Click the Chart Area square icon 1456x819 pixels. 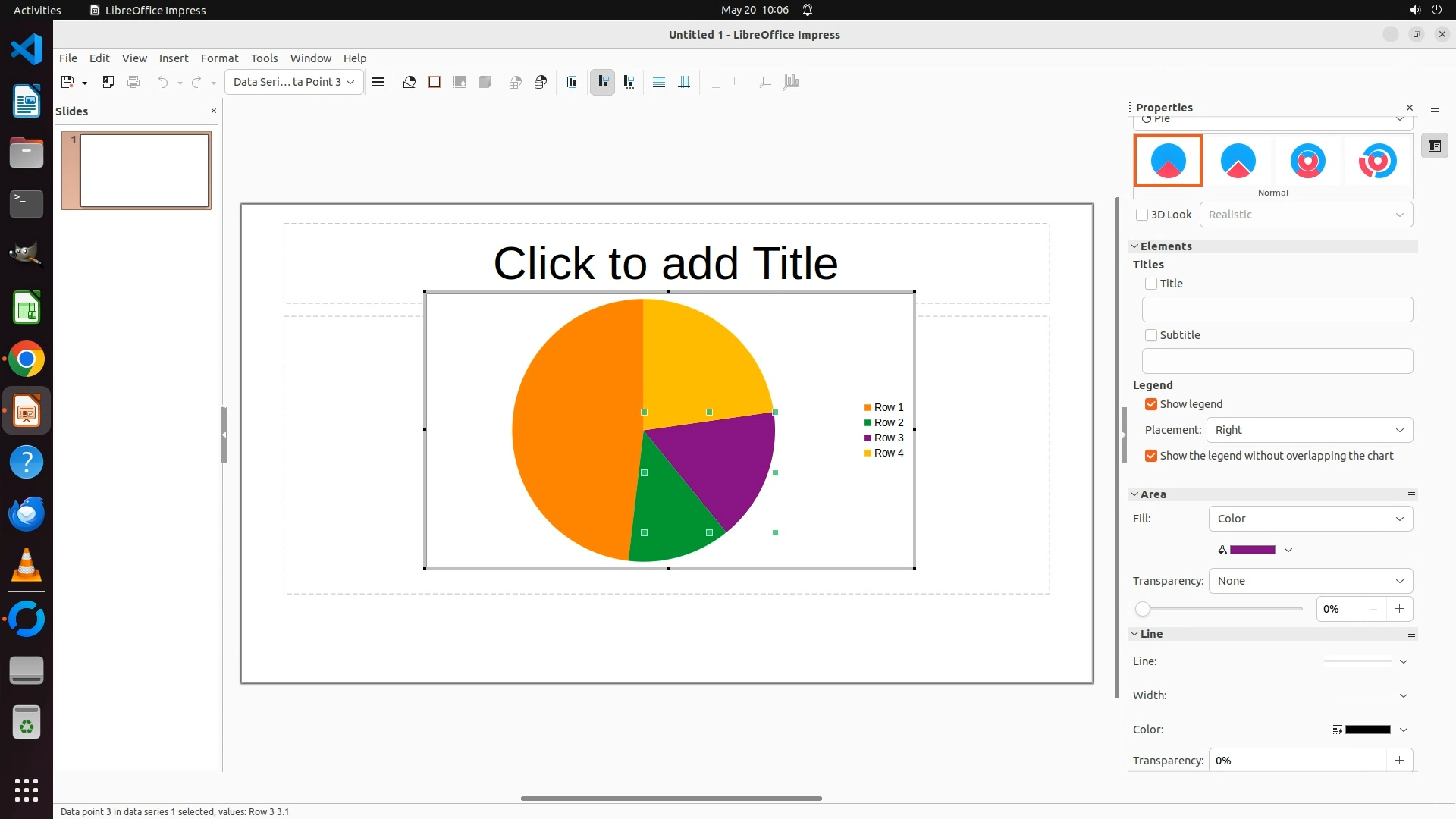(435, 82)
